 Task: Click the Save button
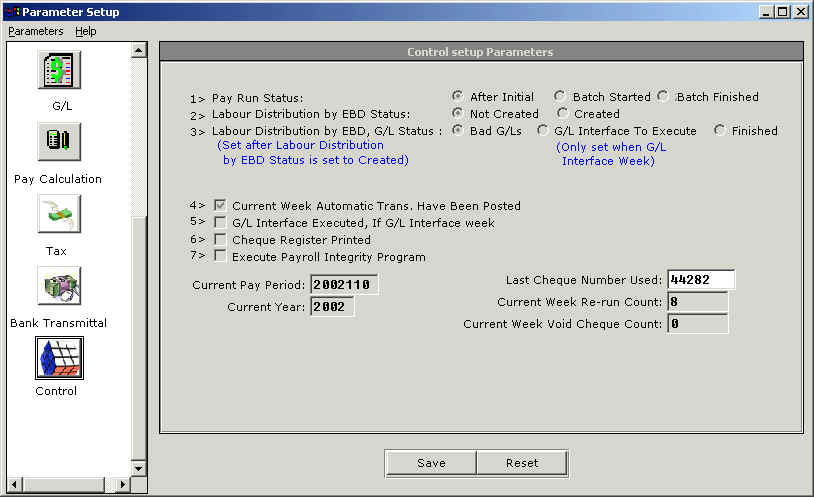click(x=431, y=463)
